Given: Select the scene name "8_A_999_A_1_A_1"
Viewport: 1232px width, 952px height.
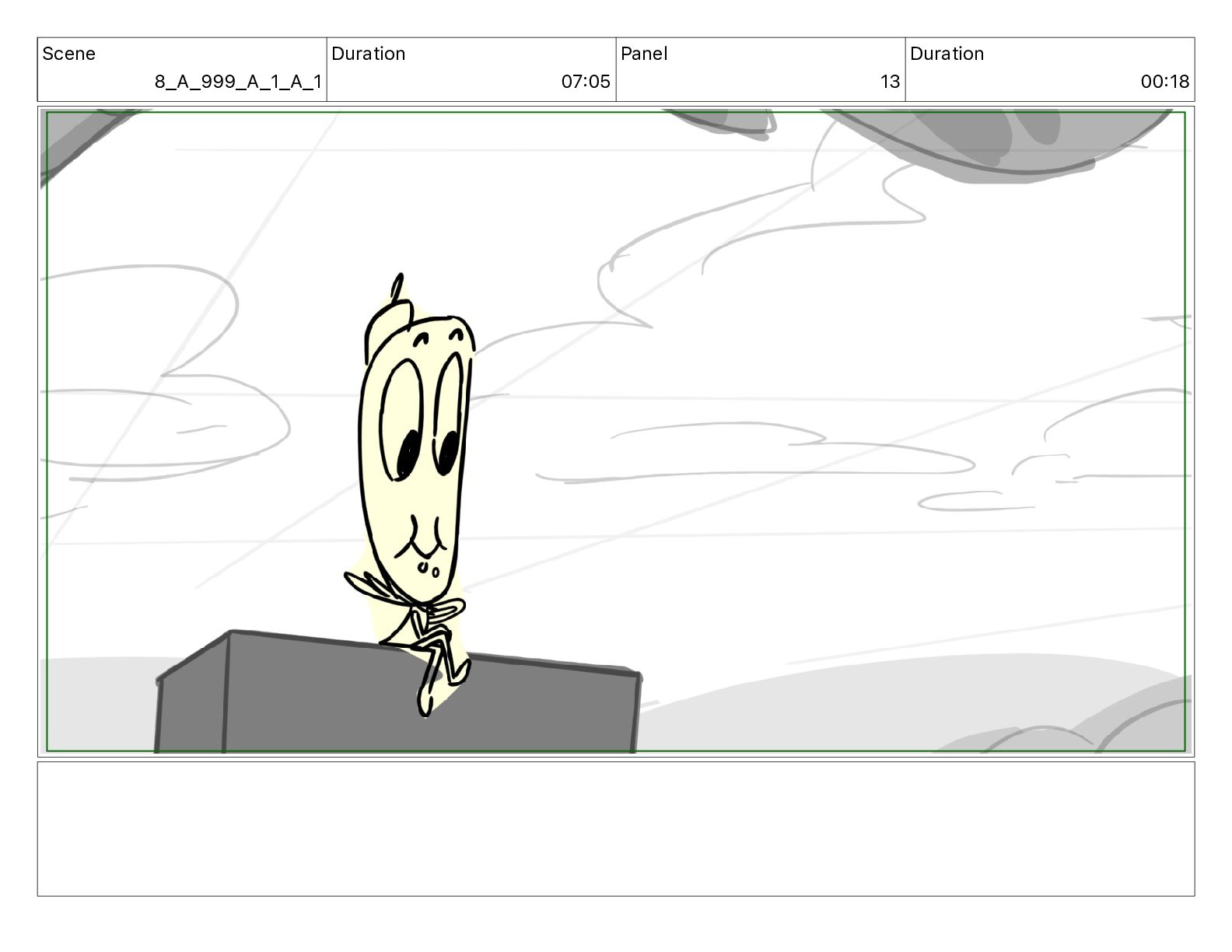Looking at the screenshot, I should pos(238,82).
